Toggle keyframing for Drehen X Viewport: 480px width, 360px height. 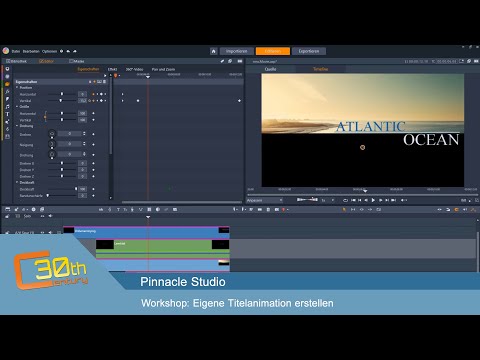pos(93,163)
